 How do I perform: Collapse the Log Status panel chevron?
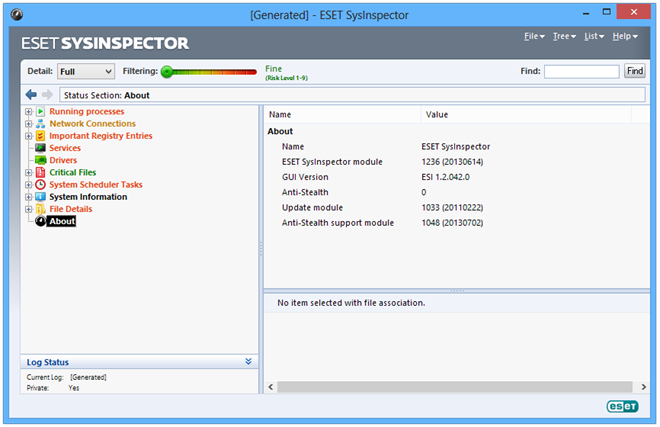pyautogui.click(x=248, y=361)
